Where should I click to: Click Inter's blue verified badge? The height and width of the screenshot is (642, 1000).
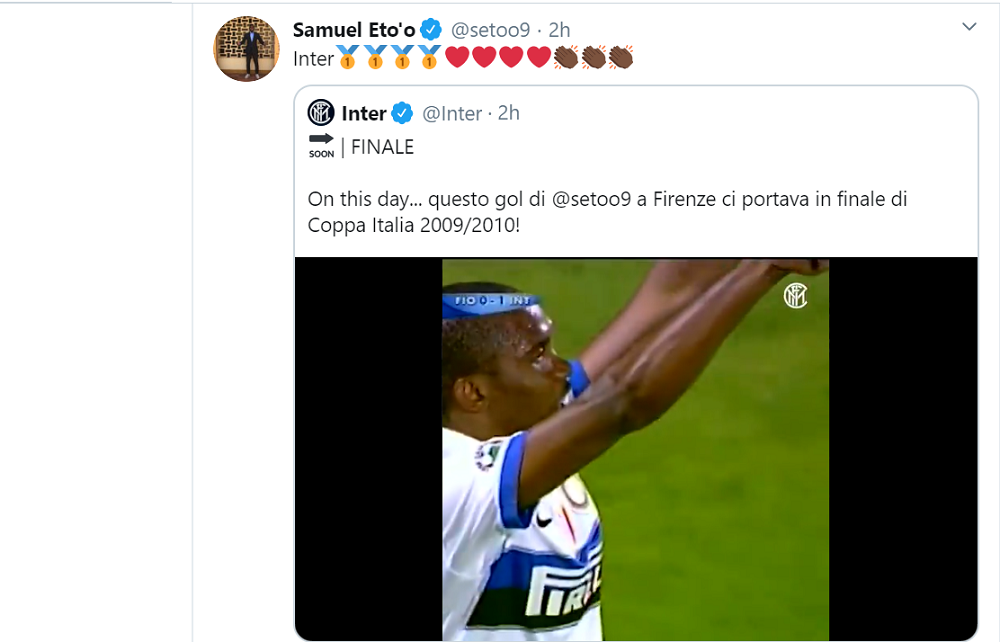[x=402, y=113]
